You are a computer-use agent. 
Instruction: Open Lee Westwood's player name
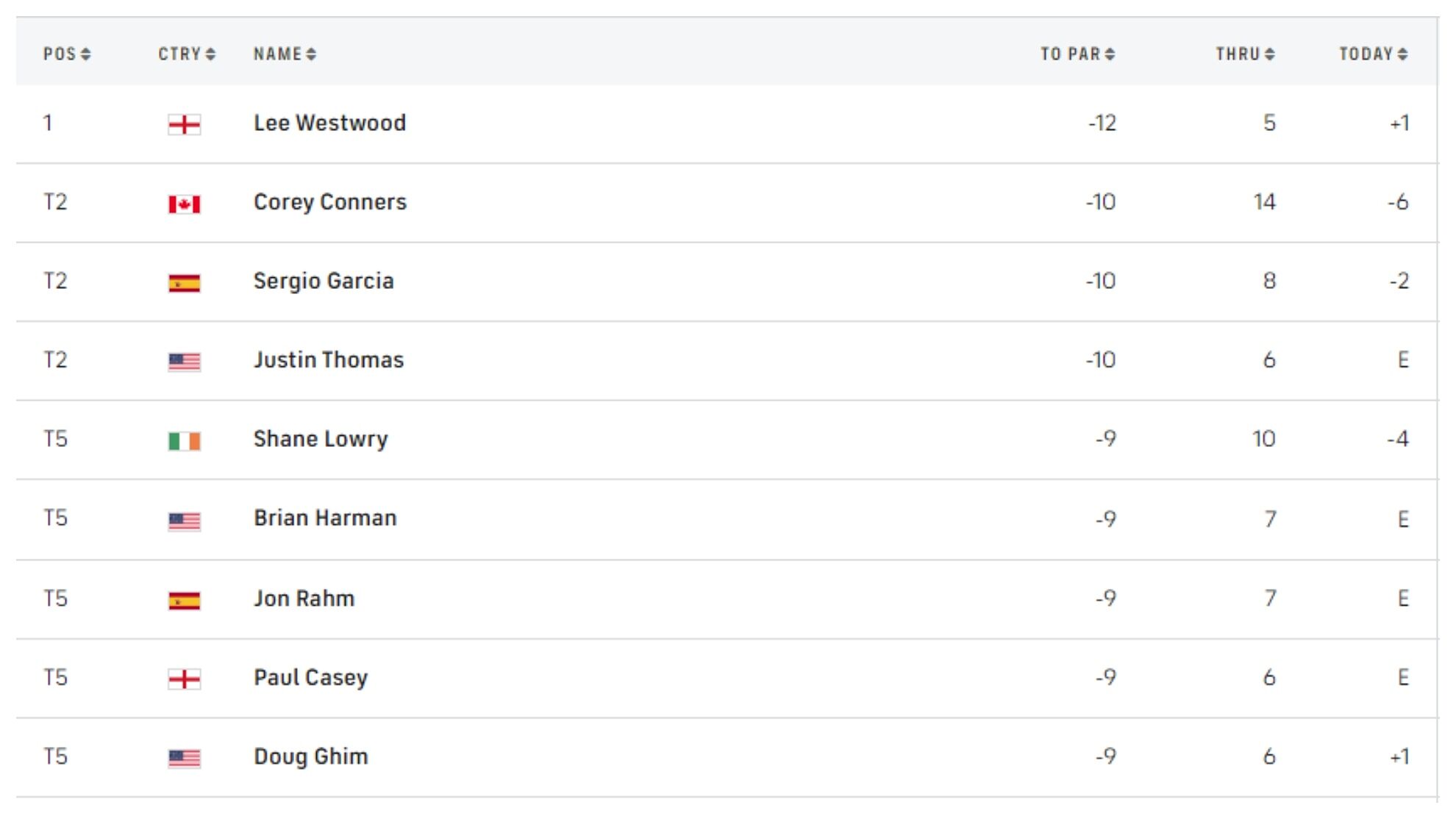click(329, 123)
